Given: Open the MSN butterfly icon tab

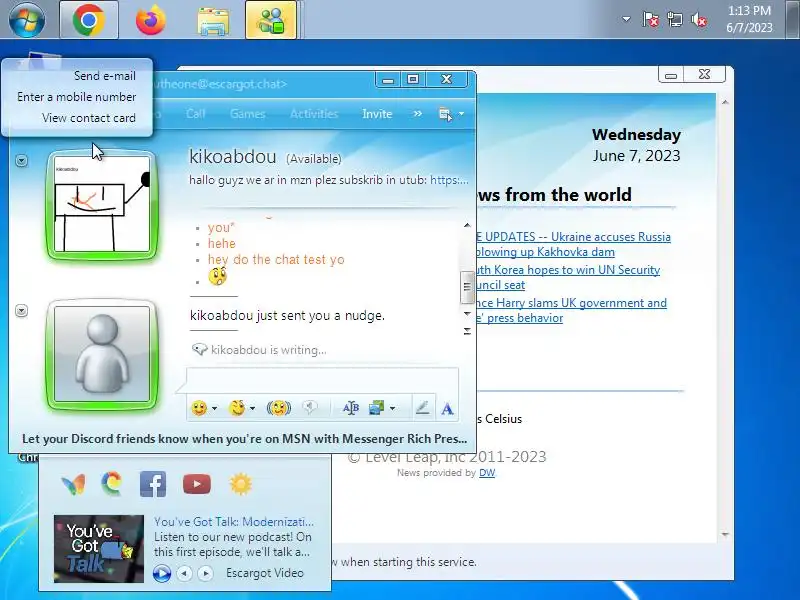Looking at the screenshot, I should pos(73,484).
